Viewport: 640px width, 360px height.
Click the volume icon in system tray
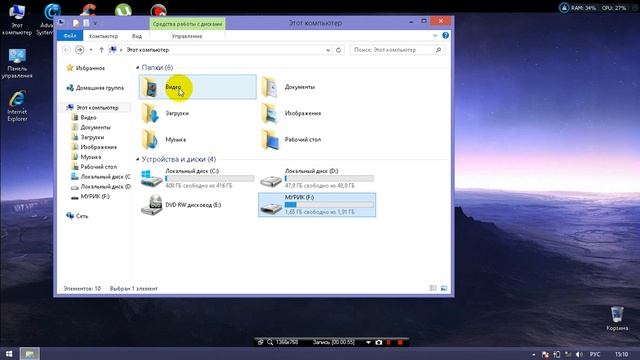(x=579, y=354)
